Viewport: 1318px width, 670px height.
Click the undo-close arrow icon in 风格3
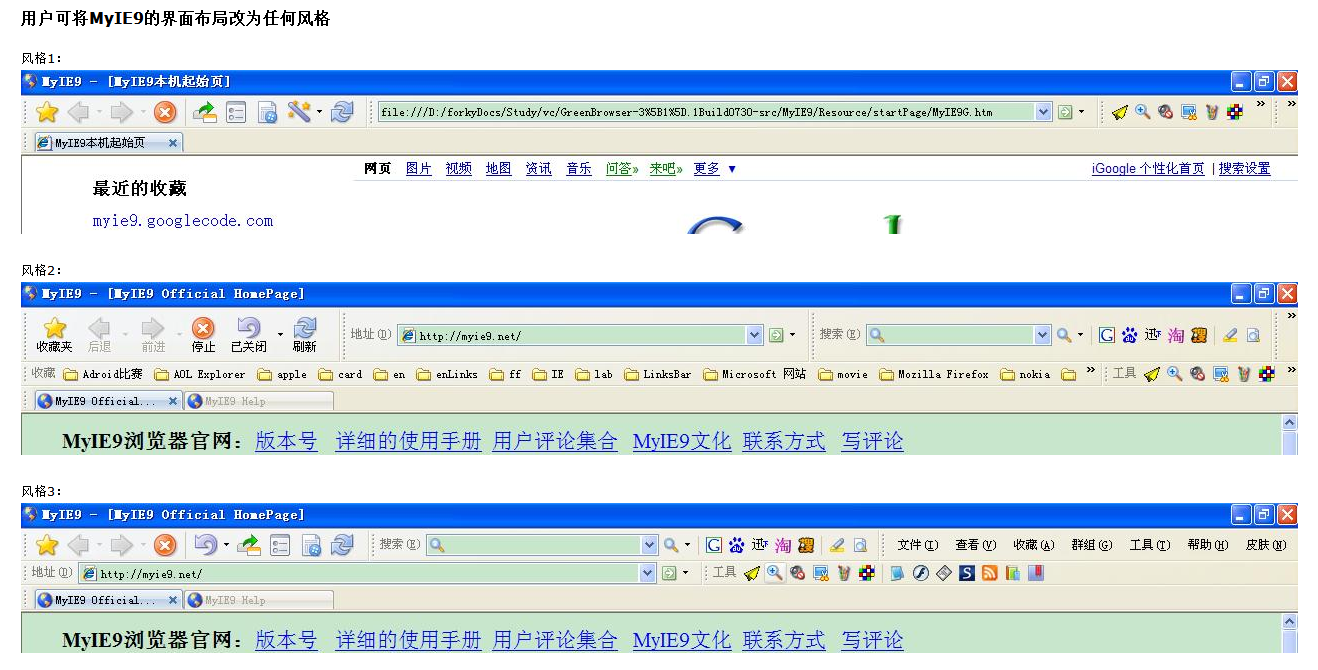pyautogui.click(x=205, y=545)
